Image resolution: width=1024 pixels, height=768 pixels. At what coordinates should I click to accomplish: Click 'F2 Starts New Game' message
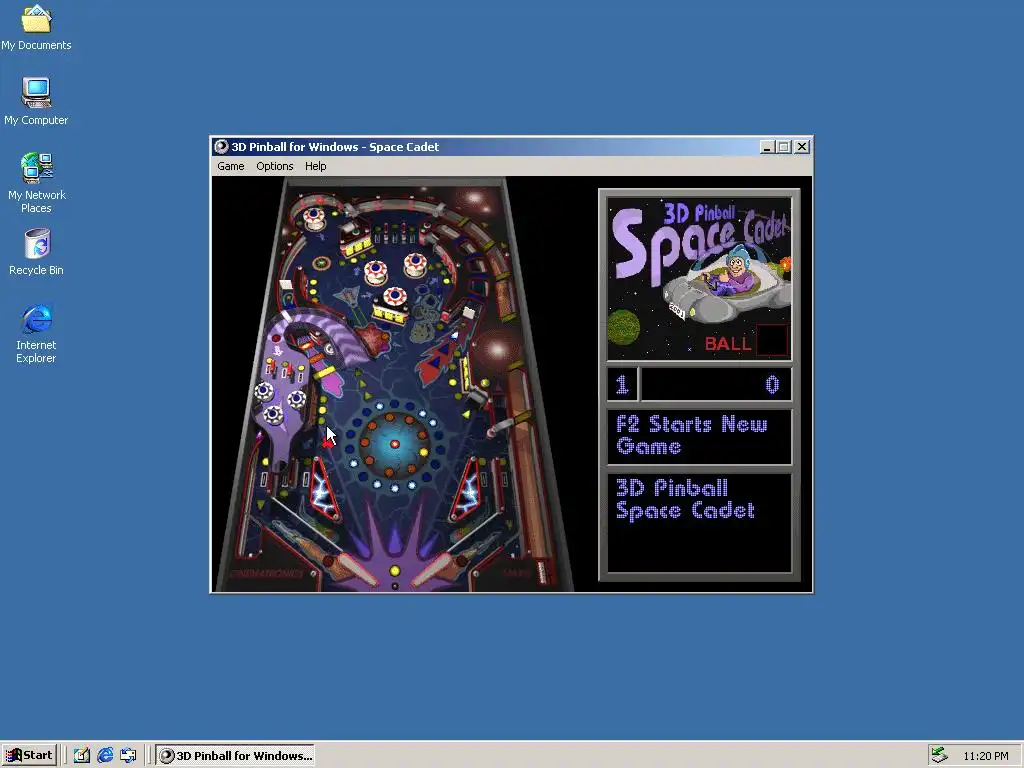(x=699, y=436)
